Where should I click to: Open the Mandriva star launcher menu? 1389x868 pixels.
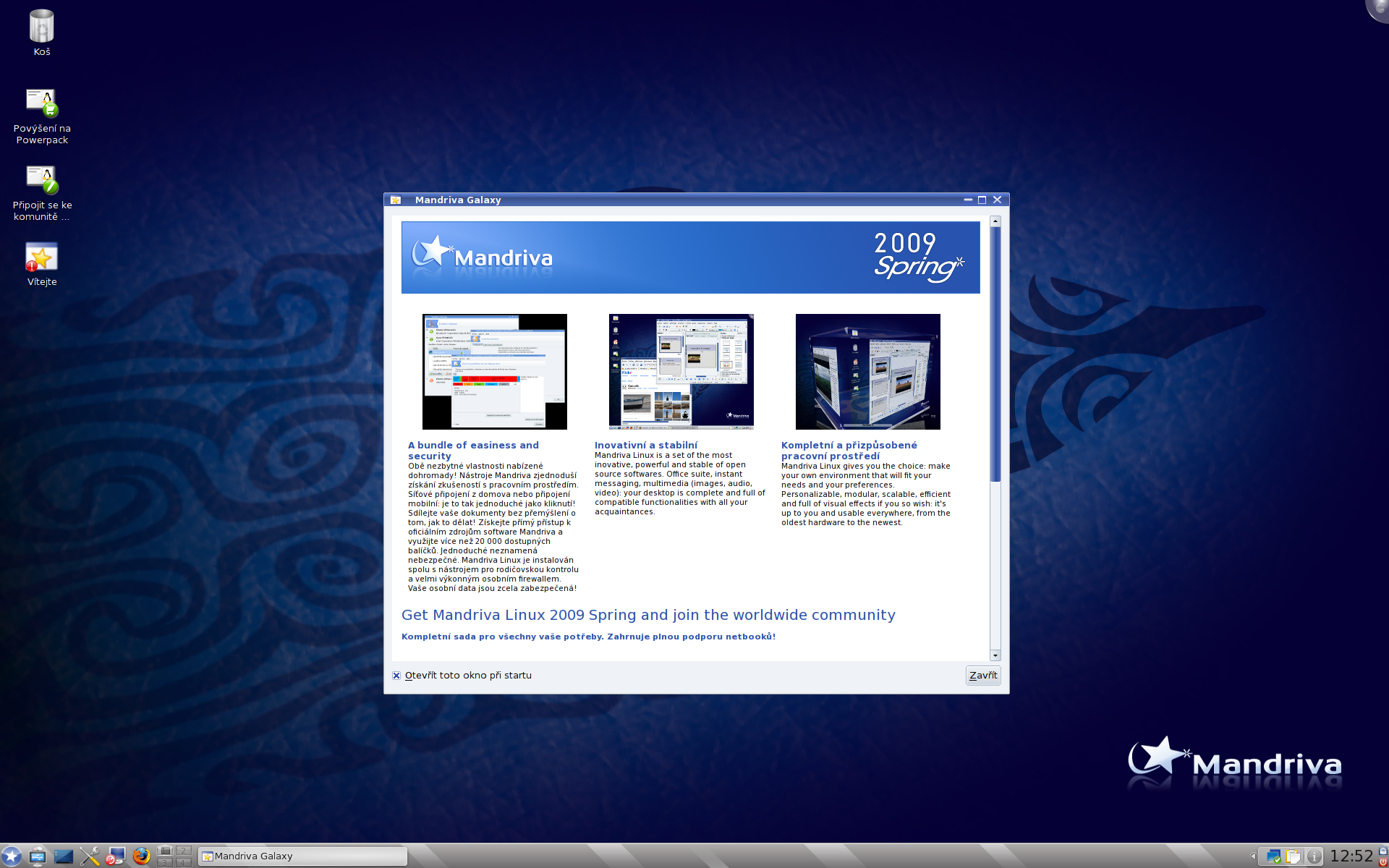click(x=12, y=856)
